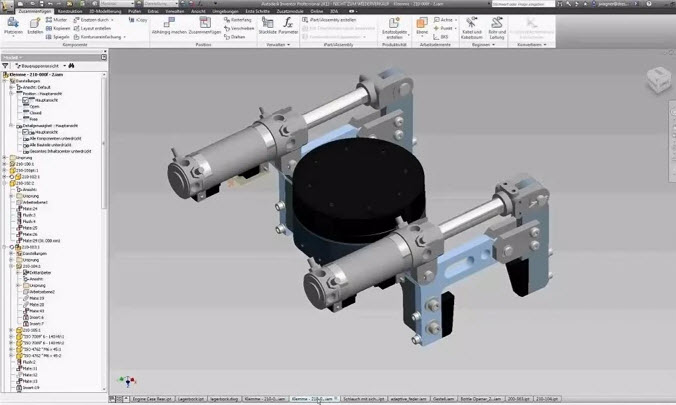The image size is (676, 405).
Task: Select the Closed positional representation
Action: pyautogui.click(x=35, y=113)
